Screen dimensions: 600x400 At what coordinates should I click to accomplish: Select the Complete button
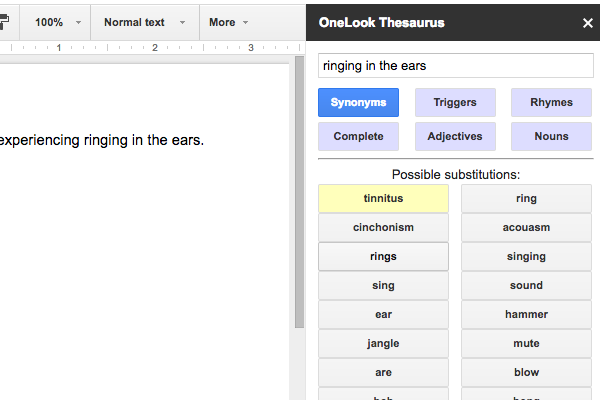pyautogui.click(x=358, y=136)
